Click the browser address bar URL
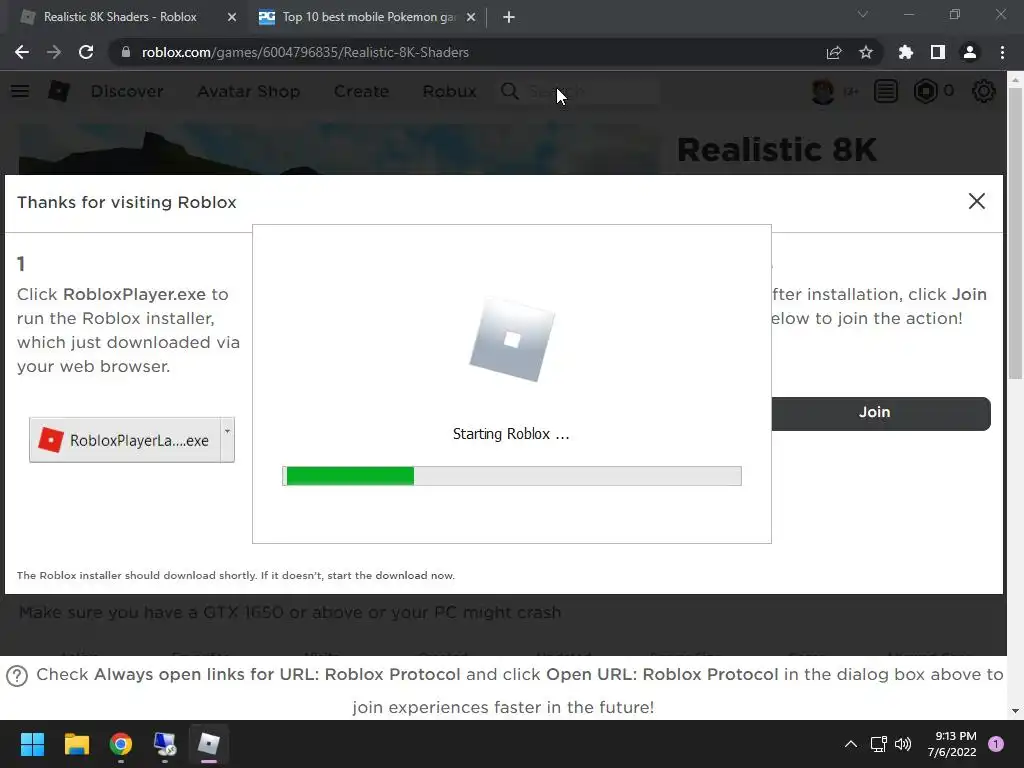The height and width of the screenshot is (768, 1024). pos(305,52)
